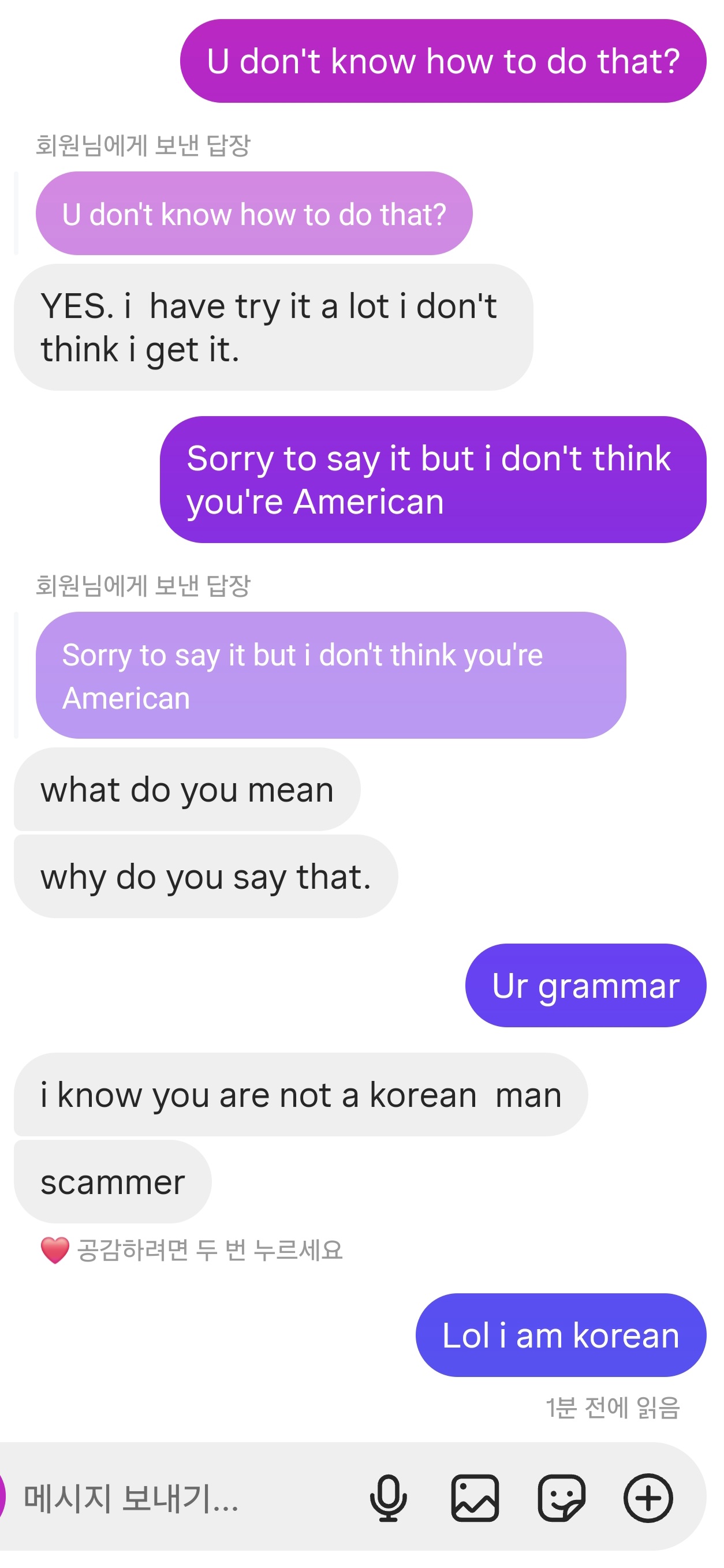Tap the camera icon beside message field
This screenshot has height=1568, width=724.
[x=3, y=1496]
